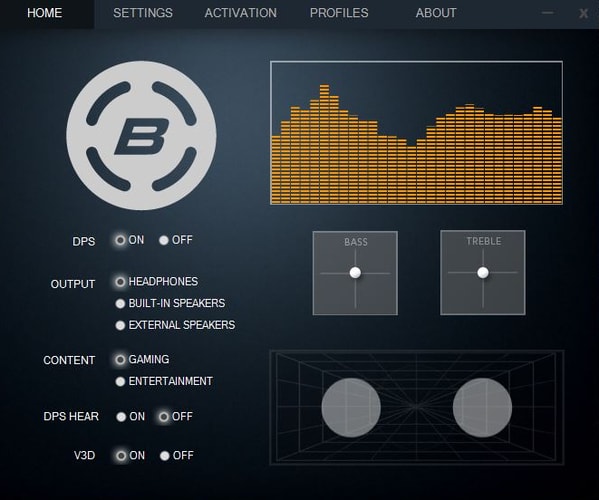The height and width of the screenshot is (500, 599).
Task: Minimize the window with the dash icon
Action: (x=547, y=13)
